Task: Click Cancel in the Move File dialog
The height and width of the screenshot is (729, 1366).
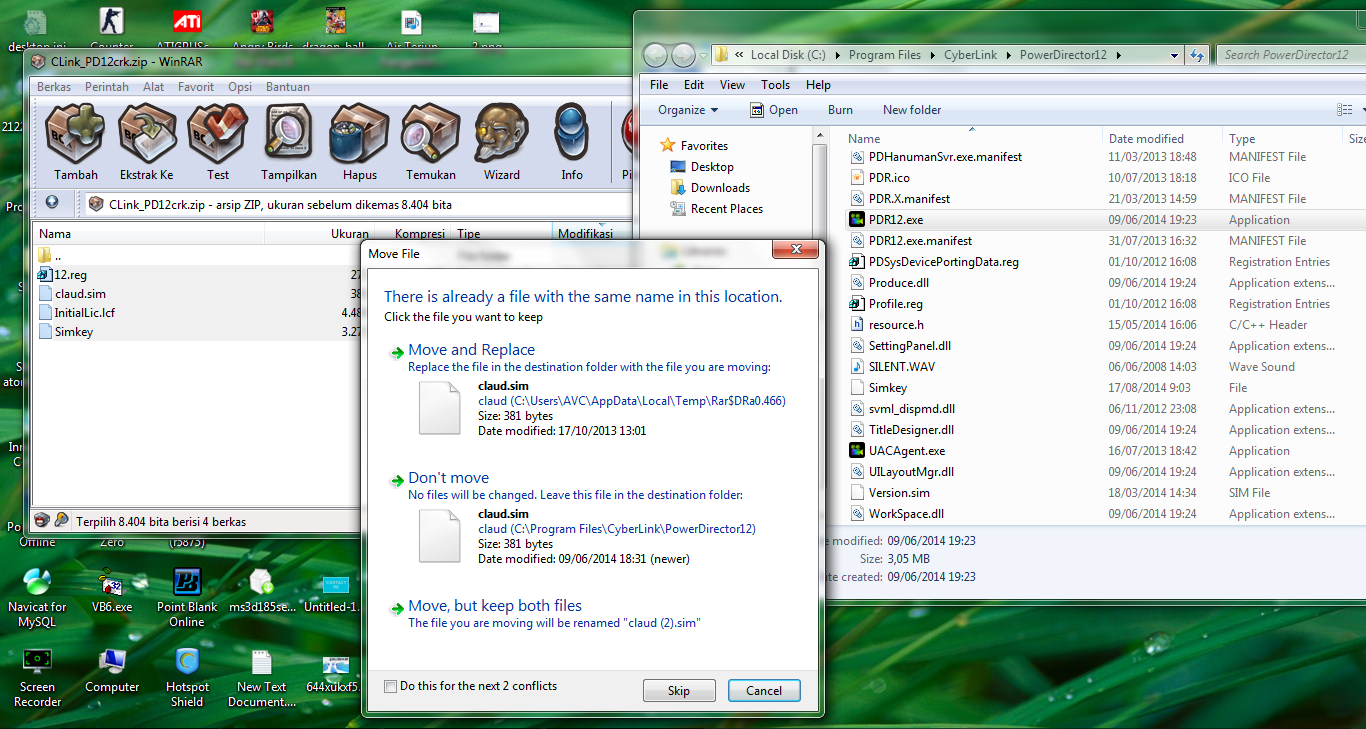Action: [x=764, y=690]
